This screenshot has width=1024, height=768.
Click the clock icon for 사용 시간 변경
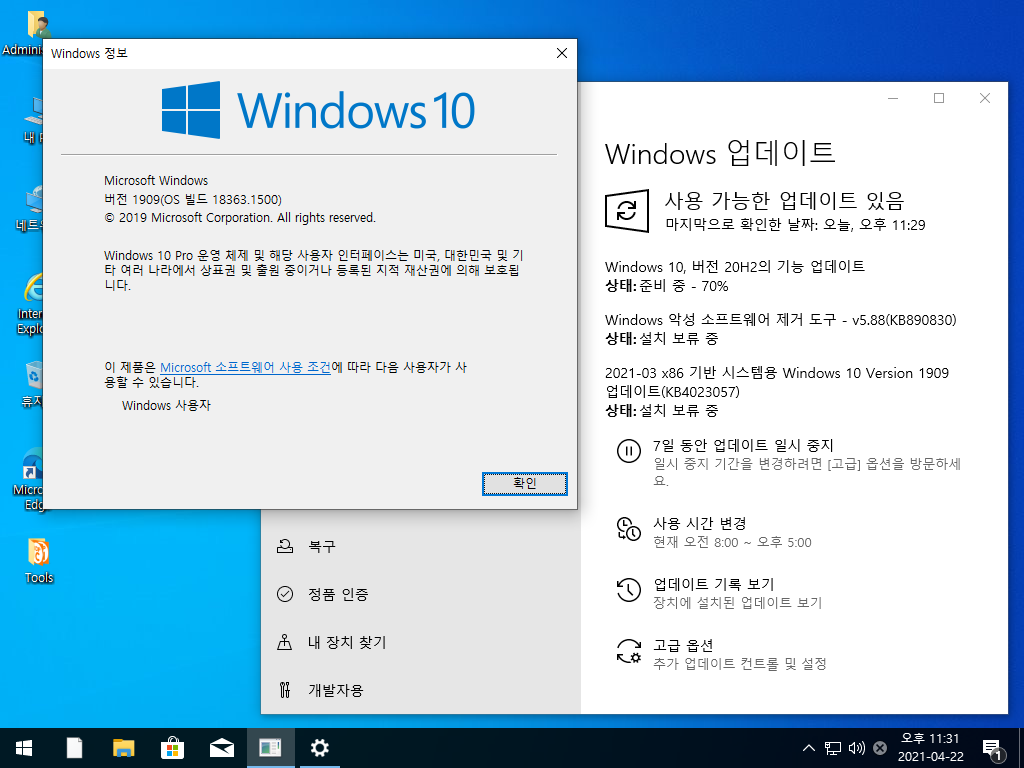pyautogui.click(x=629, y=528)
